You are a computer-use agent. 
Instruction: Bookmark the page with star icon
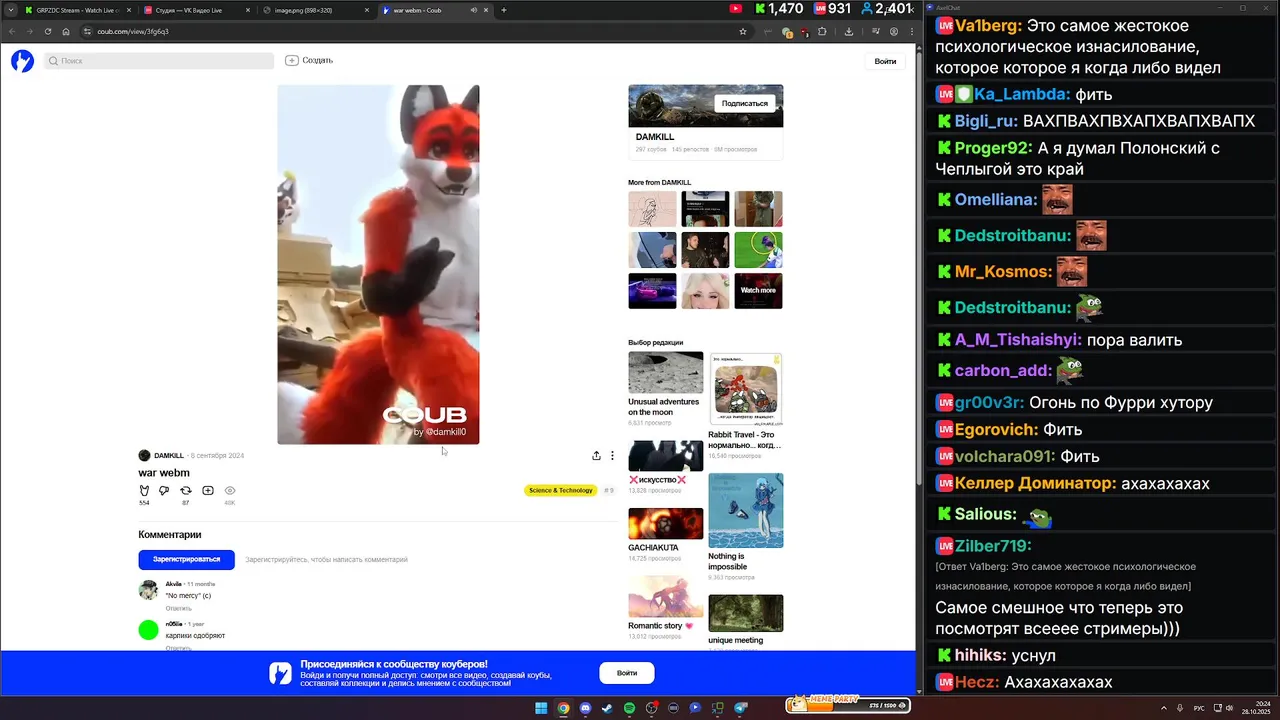pyautogui.click(x=743, y=31)
